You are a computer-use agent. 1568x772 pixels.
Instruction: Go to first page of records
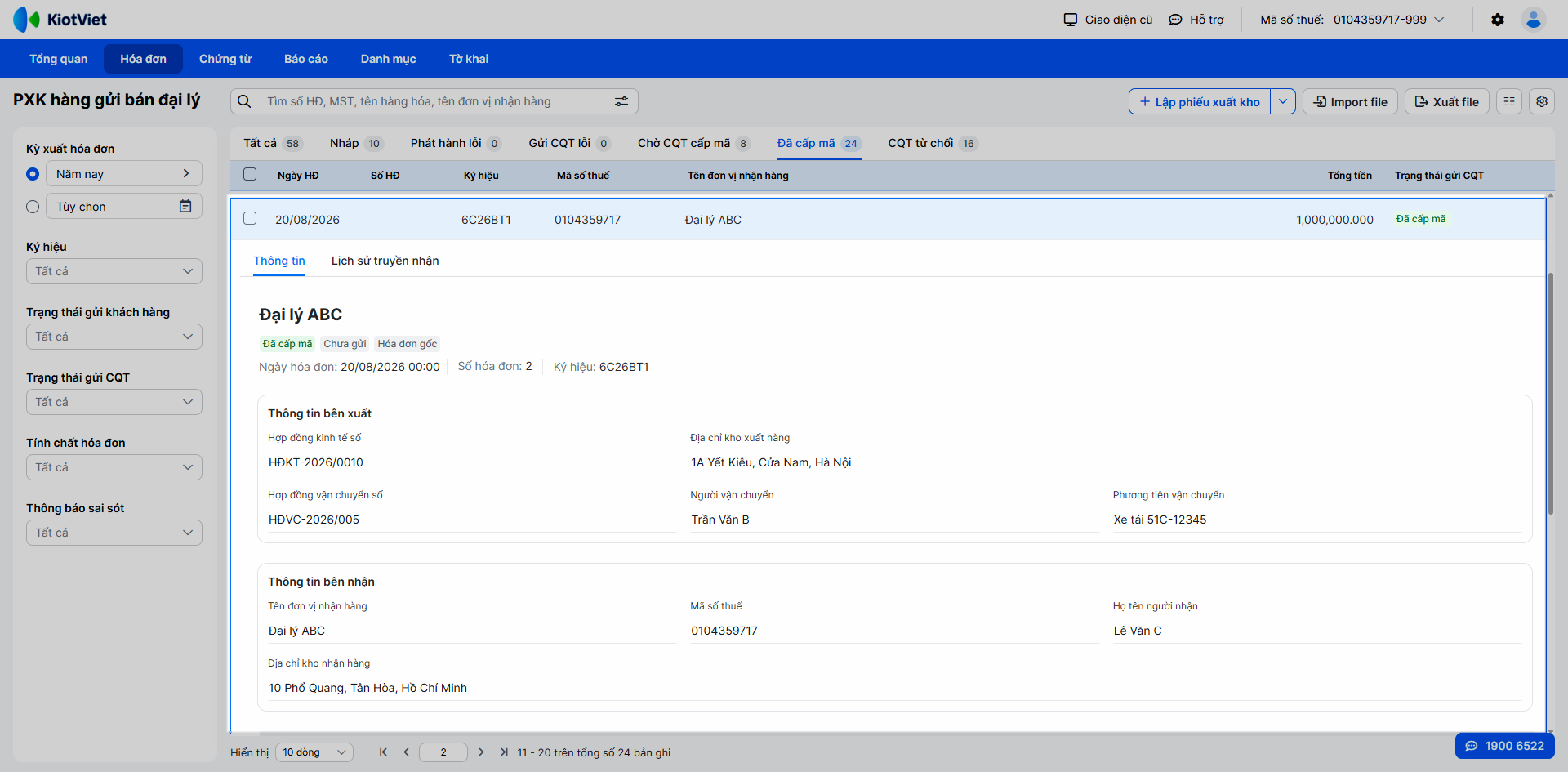coord(383,752)
